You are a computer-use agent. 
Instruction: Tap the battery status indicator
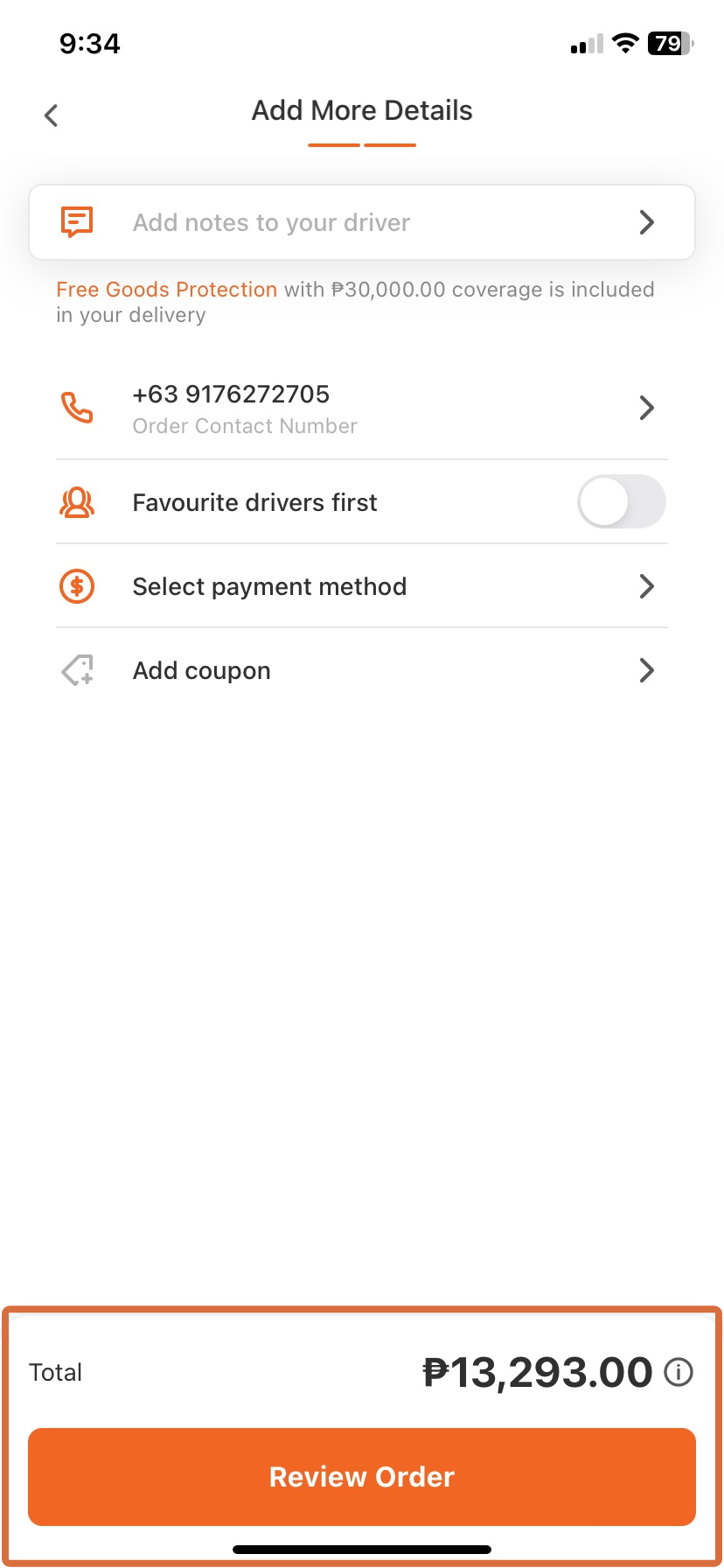670,44
